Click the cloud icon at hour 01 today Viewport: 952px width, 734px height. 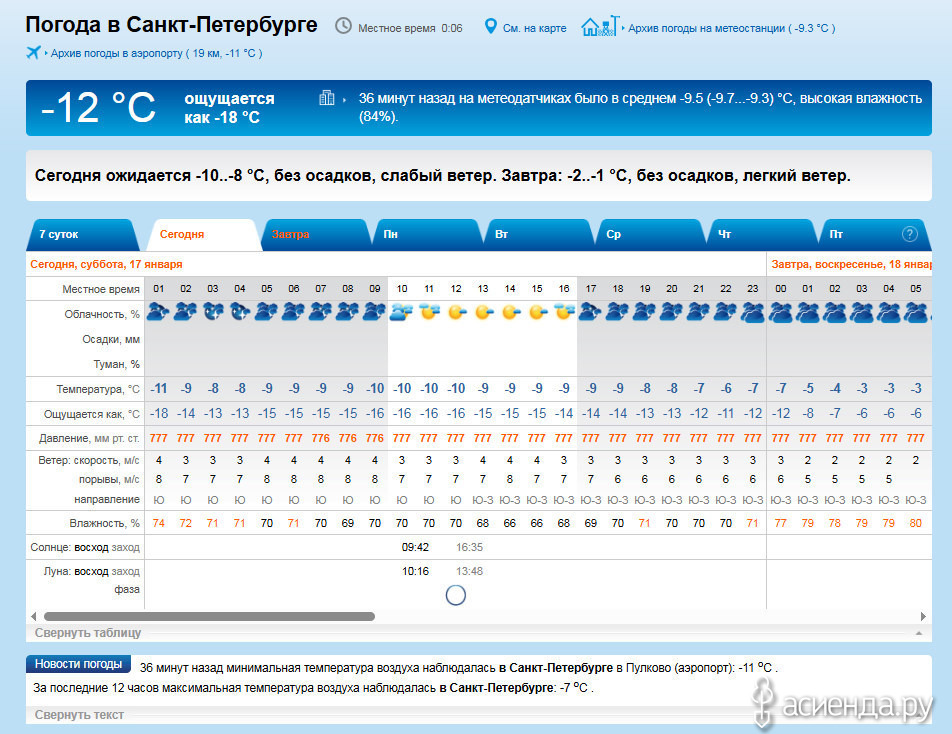click(x=158, y=312)
